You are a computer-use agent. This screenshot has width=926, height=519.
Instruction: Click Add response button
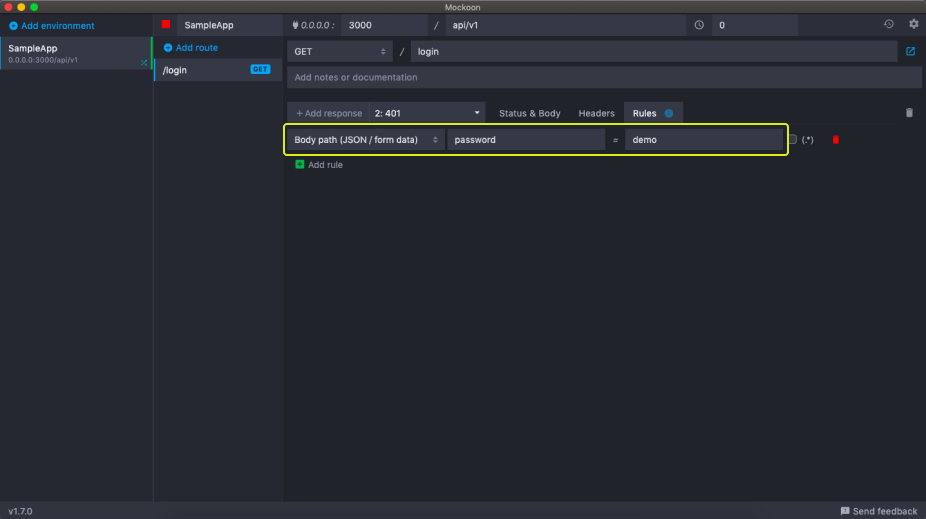pos(329,113)
